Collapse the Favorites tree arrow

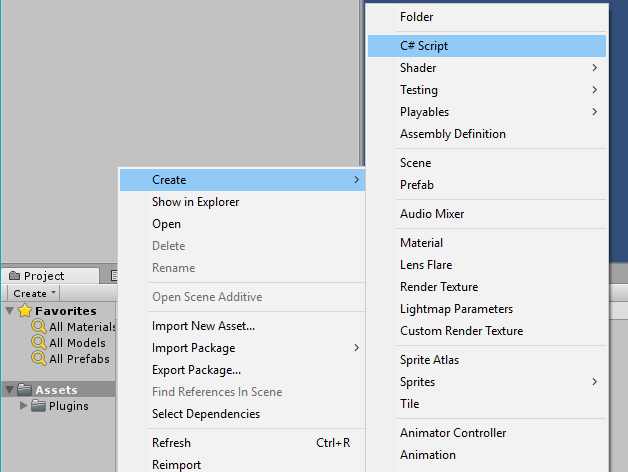[10, 311]
